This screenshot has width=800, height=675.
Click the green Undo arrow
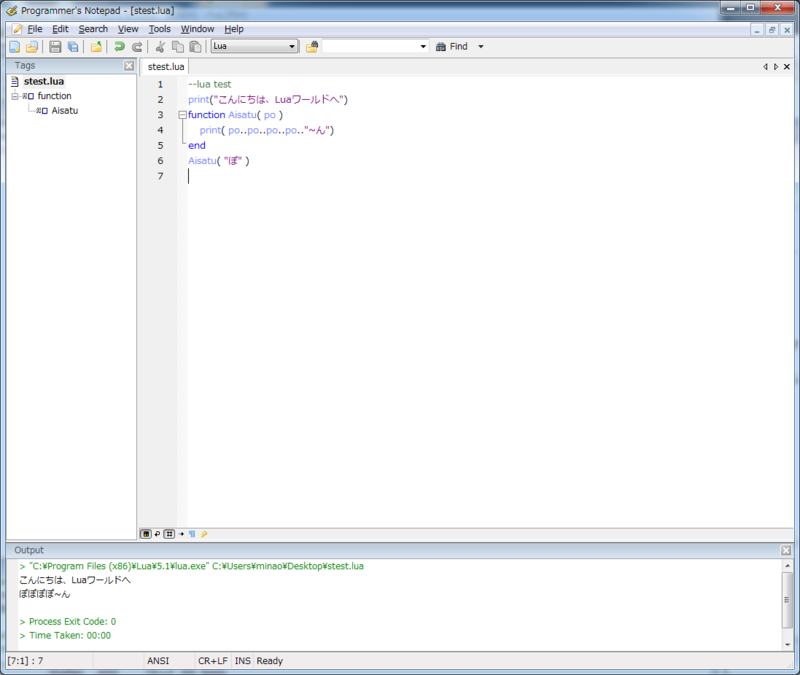(119, 47)
